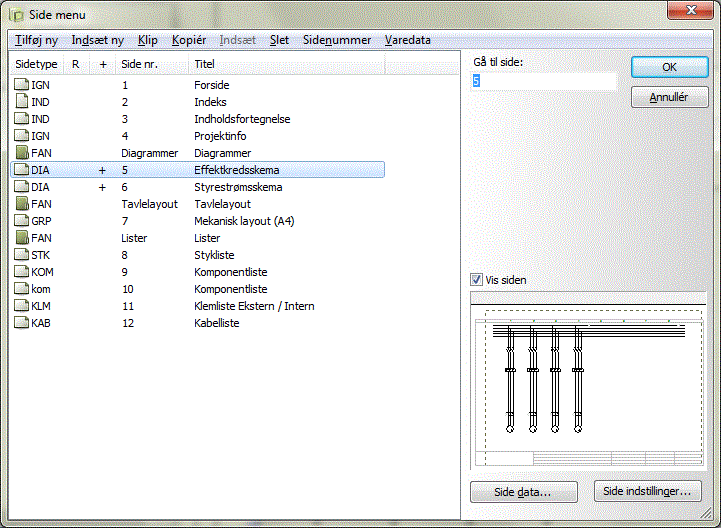
Task: Select the Projektinfo title text
Action: [220, 136]
